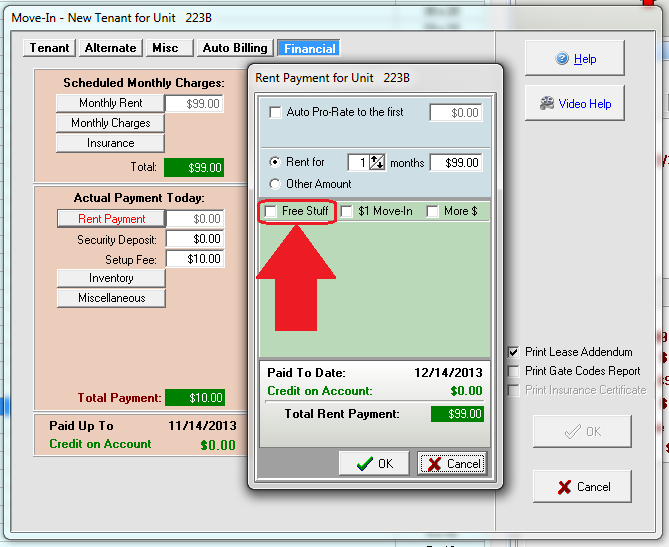Check the $1 Move-In option

point(346,211)
